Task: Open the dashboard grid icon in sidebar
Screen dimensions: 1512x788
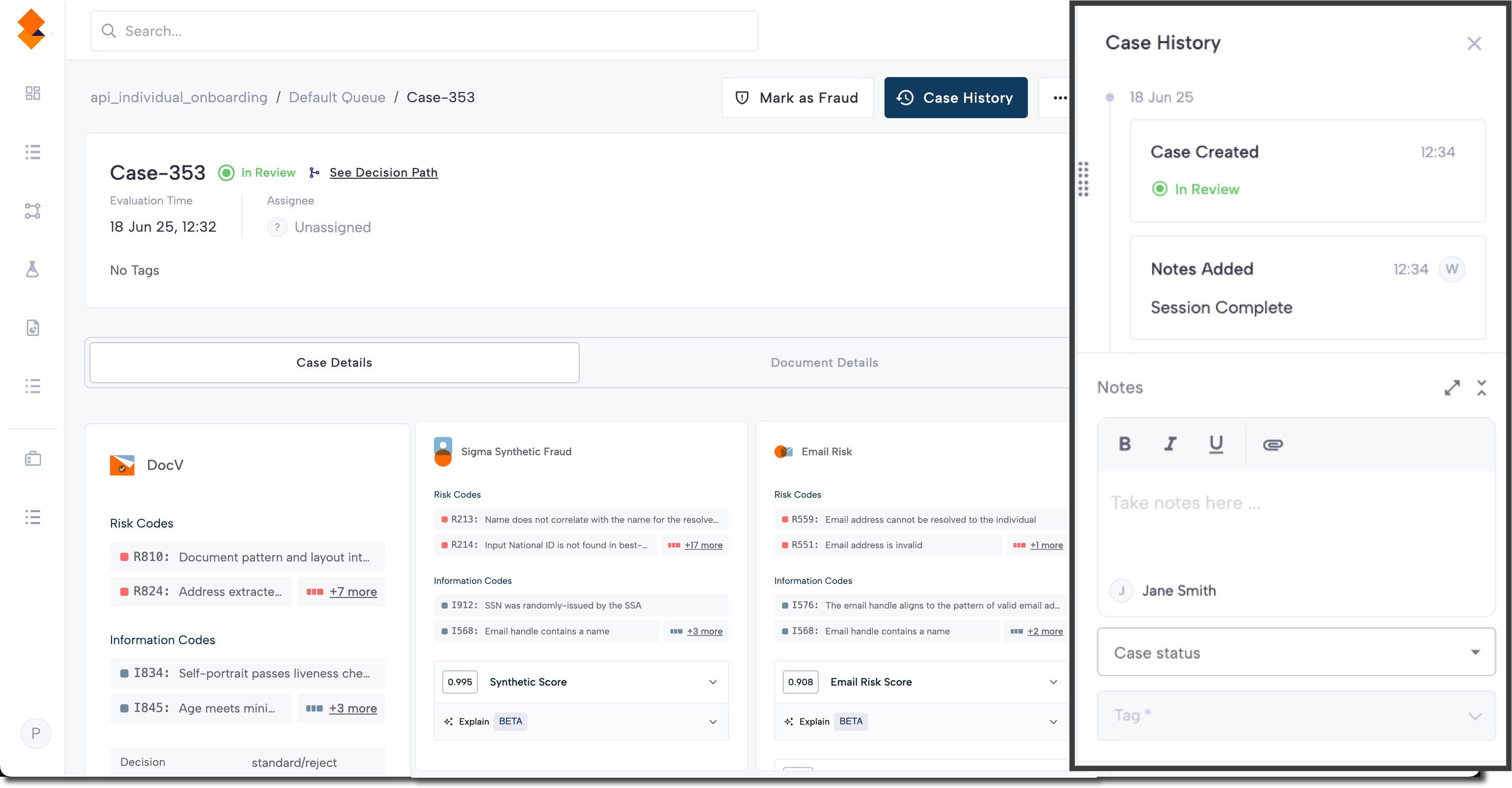Action: pos(33,93)
